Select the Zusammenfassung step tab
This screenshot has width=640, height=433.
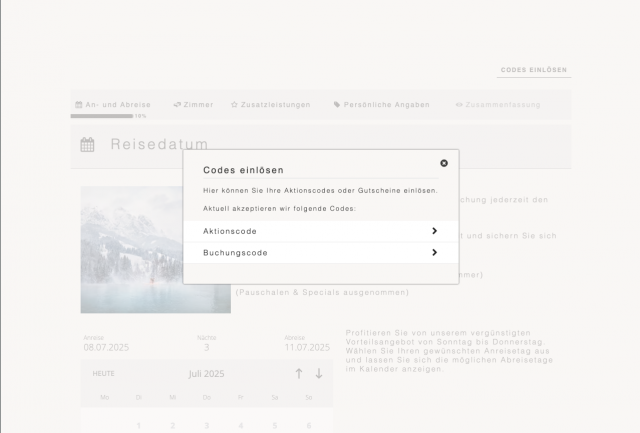pos(498,105)
